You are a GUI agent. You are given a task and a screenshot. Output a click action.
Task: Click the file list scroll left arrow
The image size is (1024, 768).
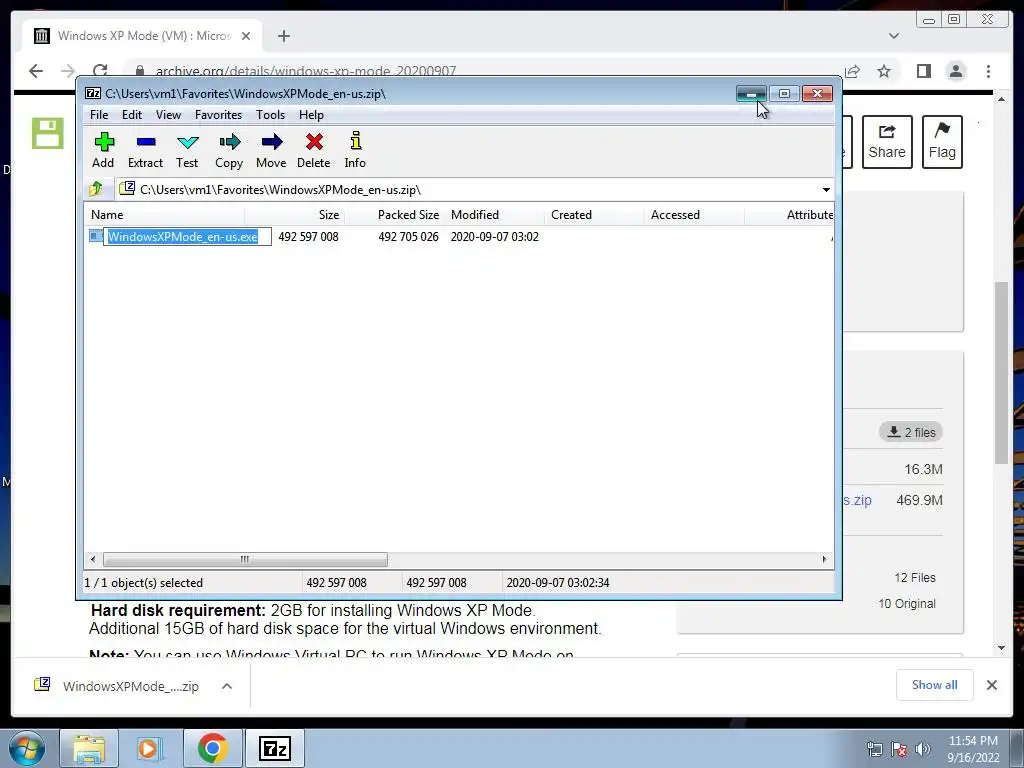(x=93, y=559)
